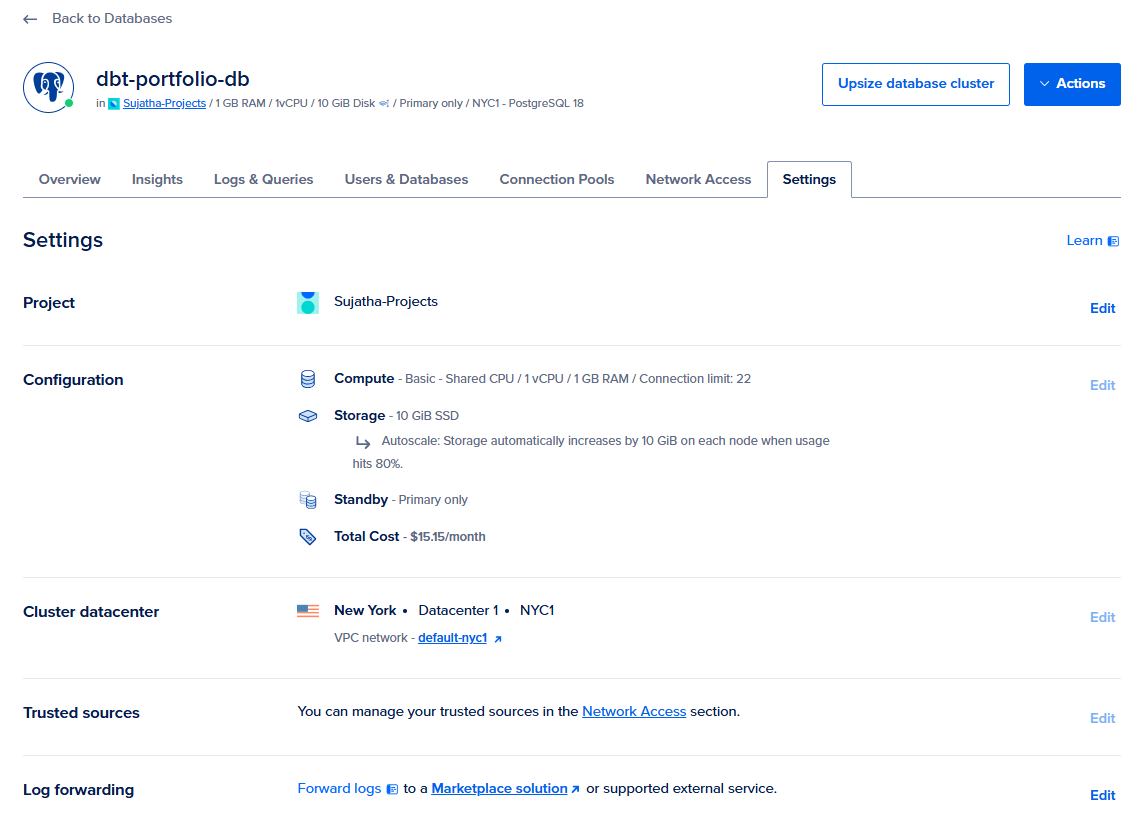
Task: Click the Storage disk icon
Action: tap(308, 416)
